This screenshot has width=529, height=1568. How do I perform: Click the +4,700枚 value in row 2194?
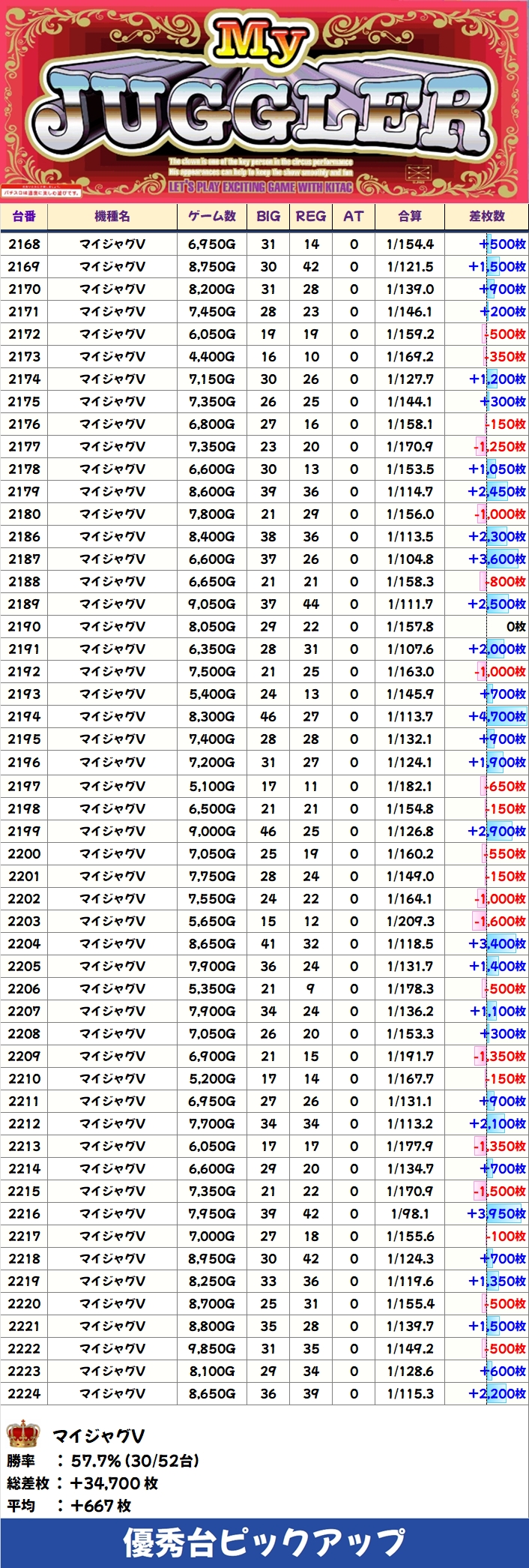pos(498,716)
